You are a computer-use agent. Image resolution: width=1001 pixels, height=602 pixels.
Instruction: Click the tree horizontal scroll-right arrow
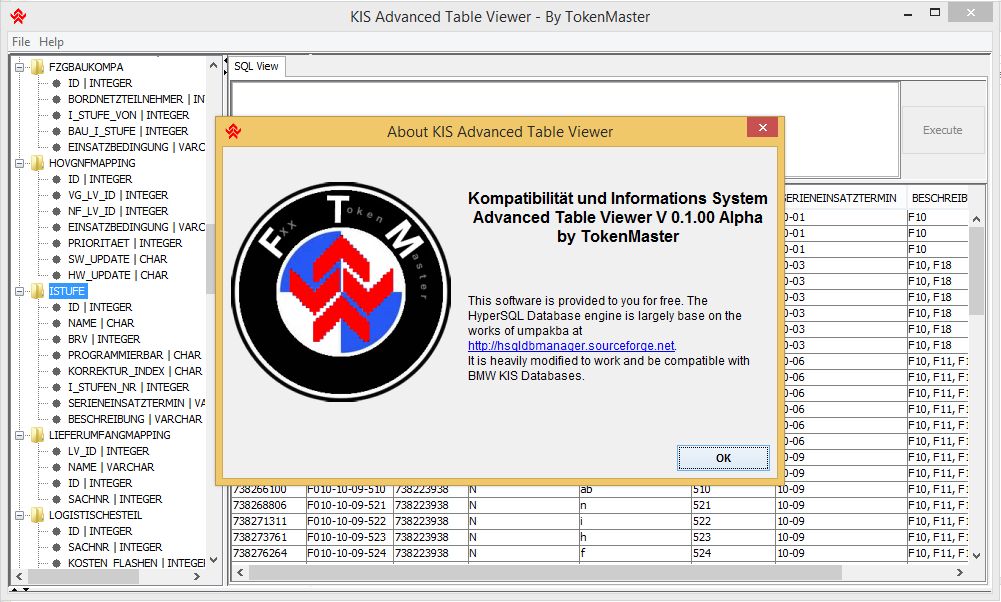click(197, 576)
